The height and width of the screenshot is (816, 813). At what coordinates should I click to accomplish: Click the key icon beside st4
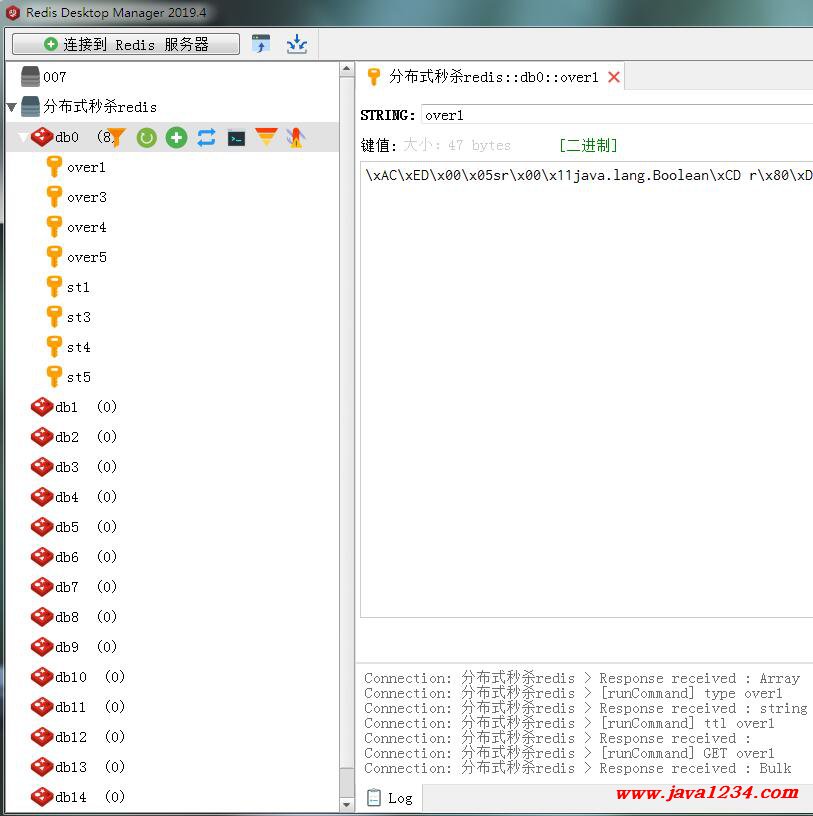coord(54,347)
